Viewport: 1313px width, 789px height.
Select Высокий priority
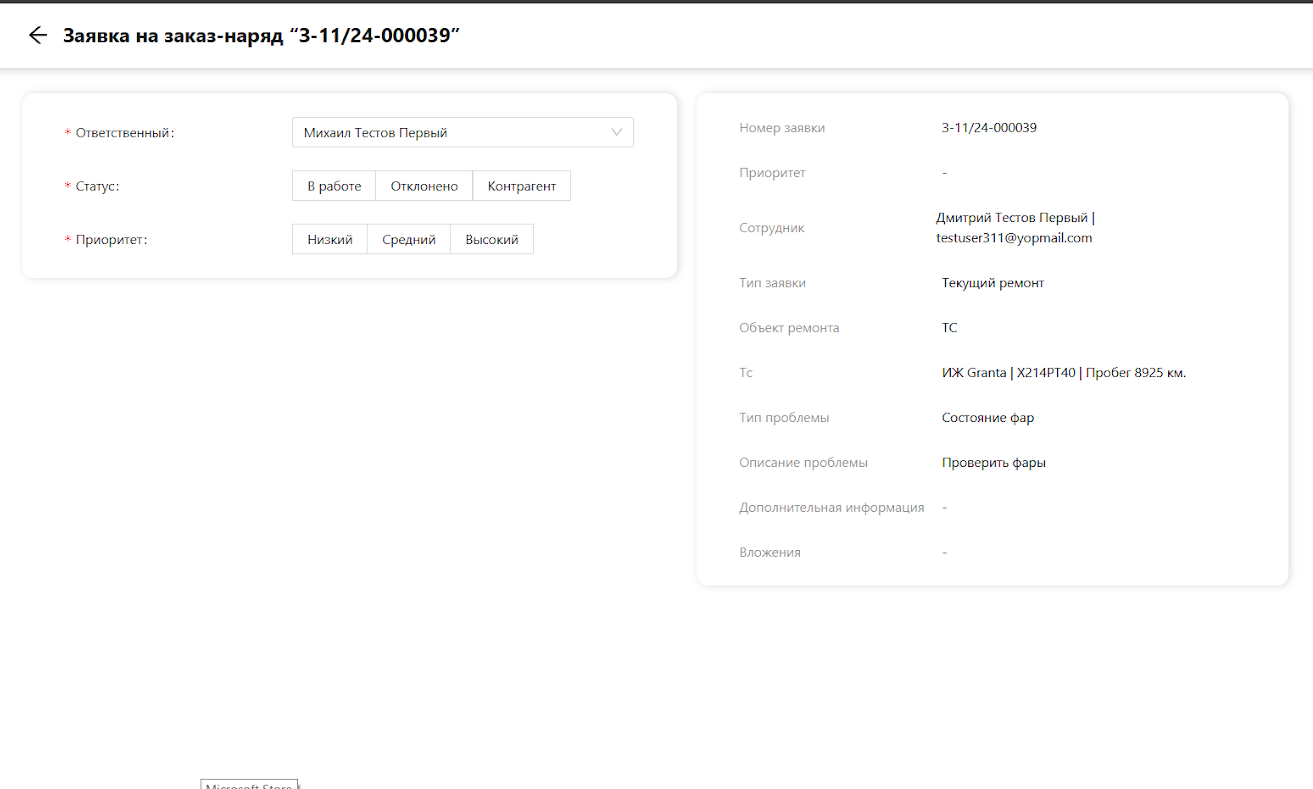pos(492,240)
